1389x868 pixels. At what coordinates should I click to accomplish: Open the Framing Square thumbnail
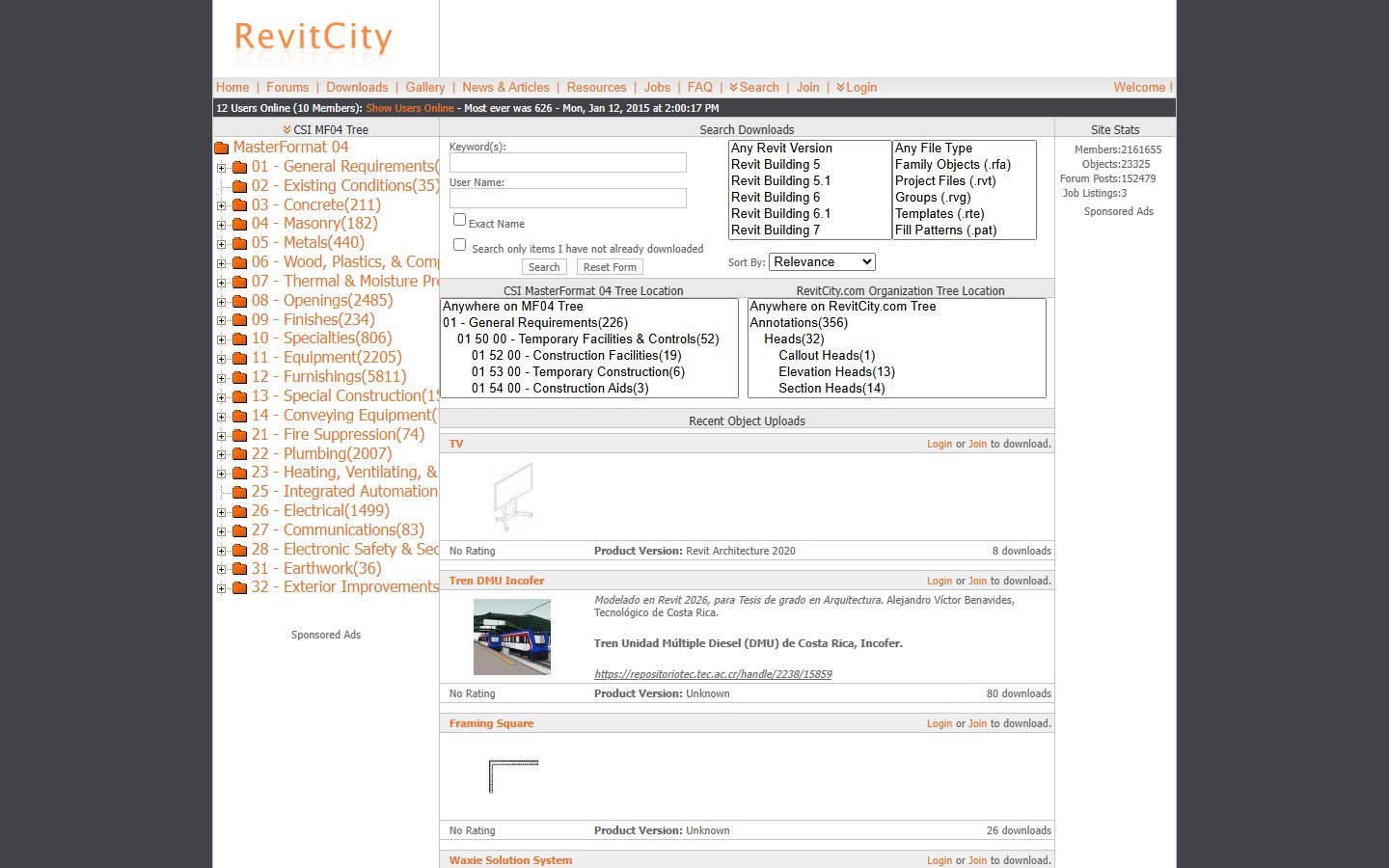pos(513,776)
